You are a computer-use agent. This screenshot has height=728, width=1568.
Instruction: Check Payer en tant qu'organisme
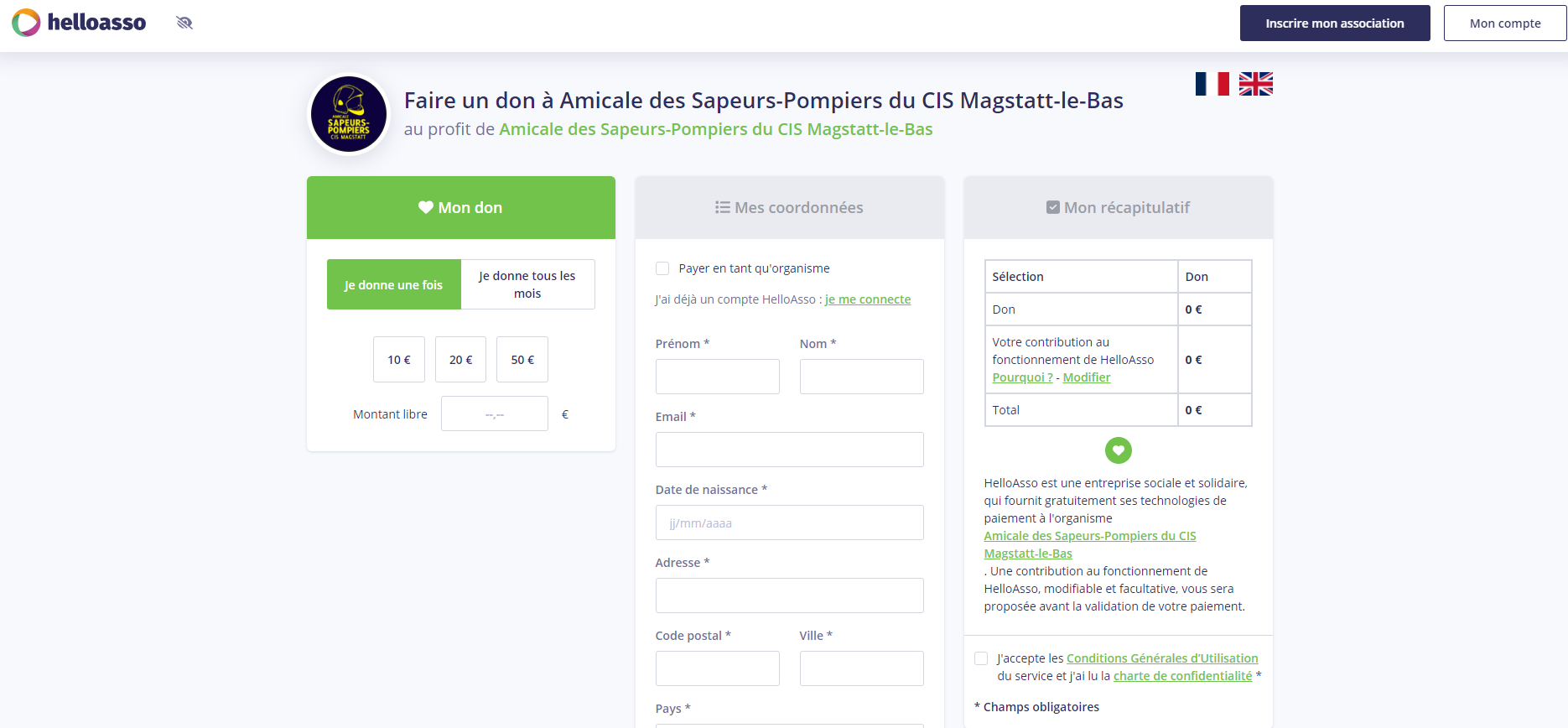coord(662,268)
